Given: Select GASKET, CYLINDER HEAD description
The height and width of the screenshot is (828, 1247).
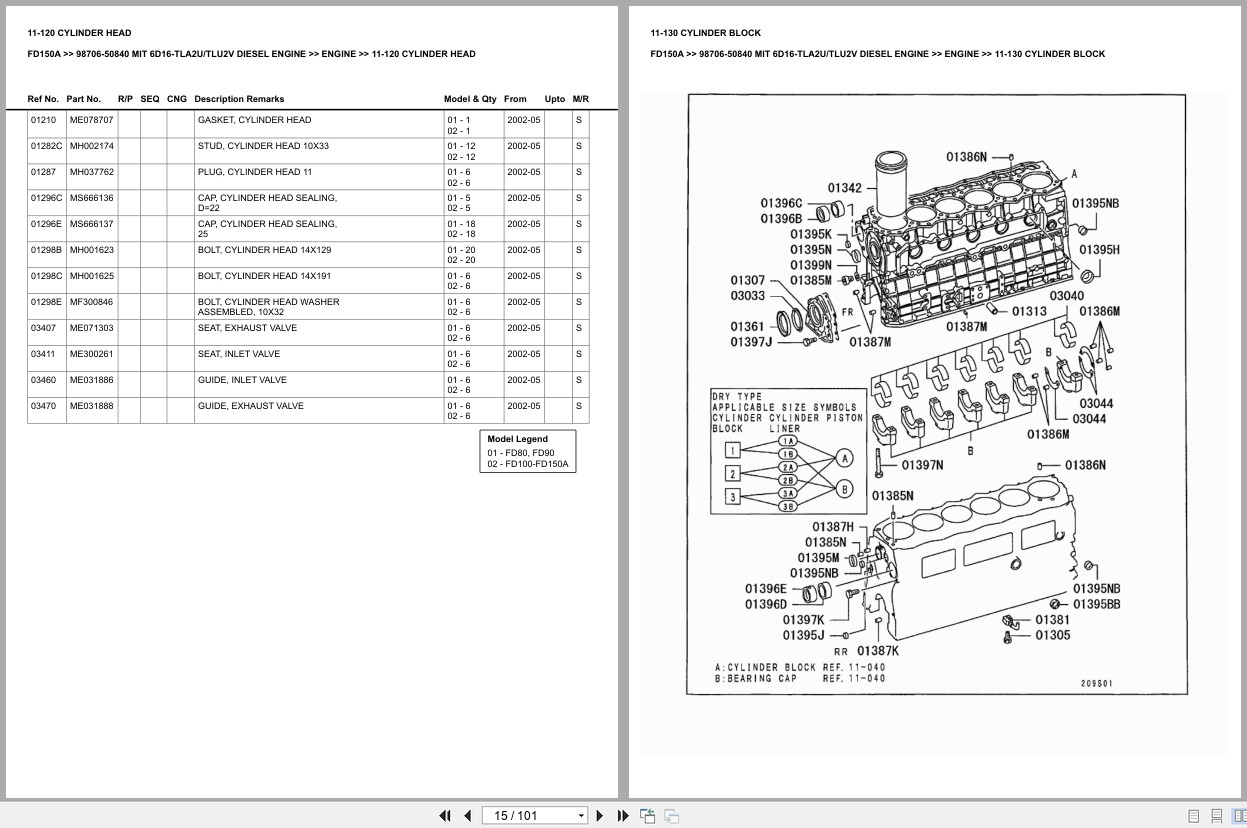Looking at the screenshot, I should coord(254,120).
